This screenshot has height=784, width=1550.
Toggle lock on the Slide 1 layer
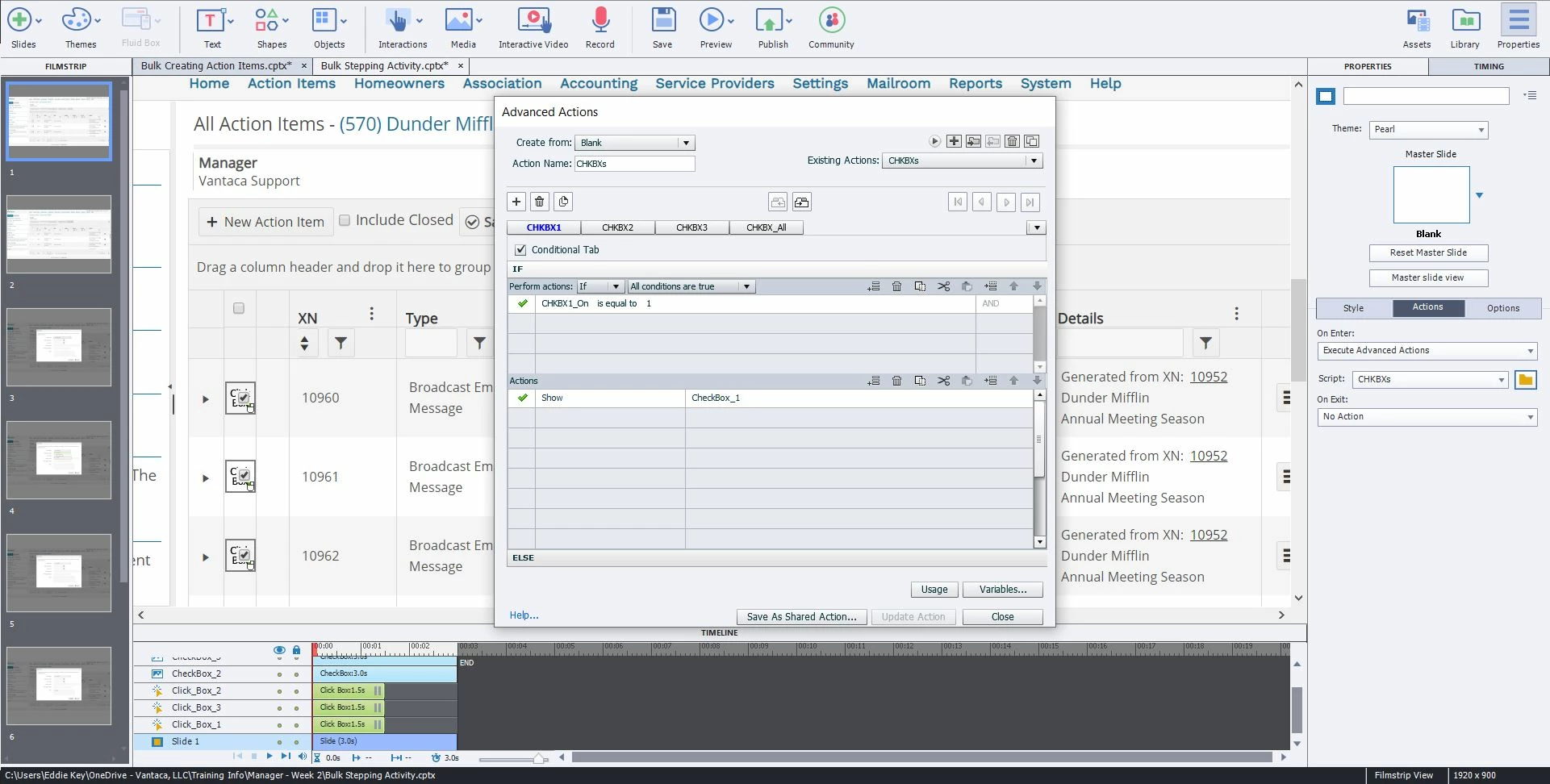point(296,742)
